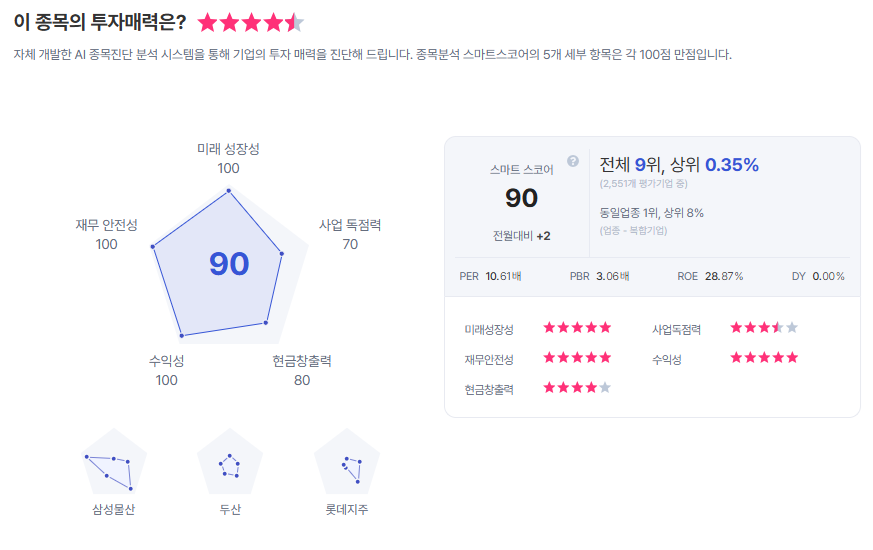The image size is (873, 550).
Task: Click the 수익성 star rating row
Action: pos(764,358)
